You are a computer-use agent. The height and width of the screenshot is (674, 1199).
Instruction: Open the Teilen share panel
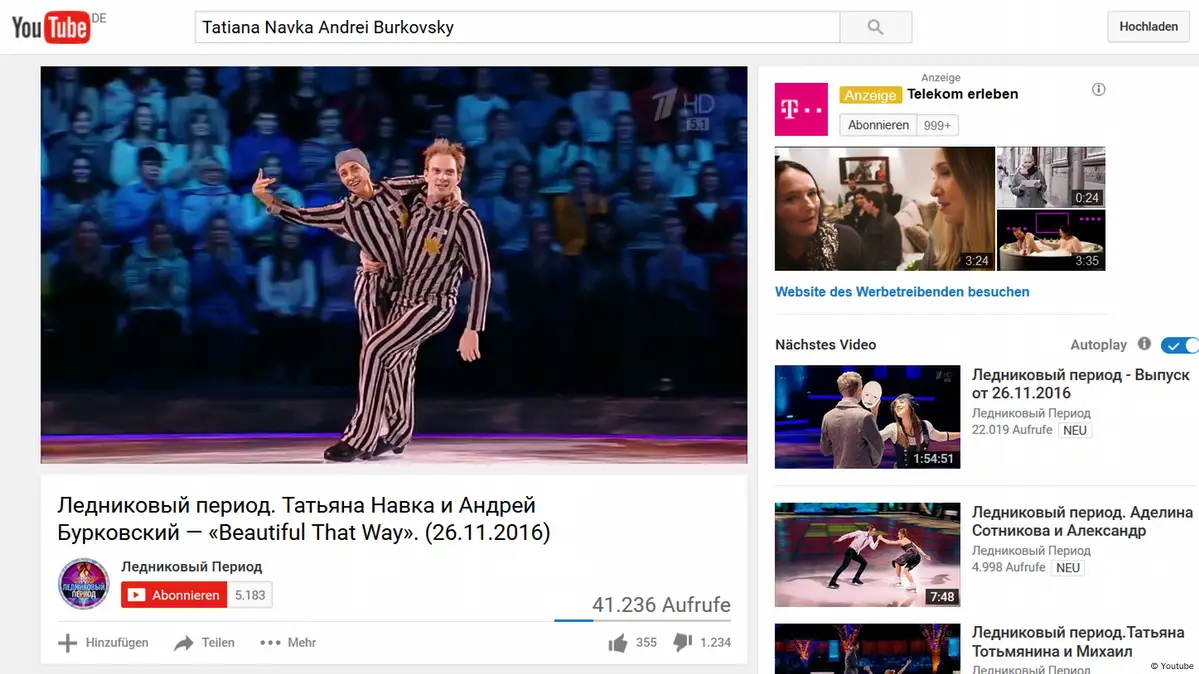(x=205, y=643)
